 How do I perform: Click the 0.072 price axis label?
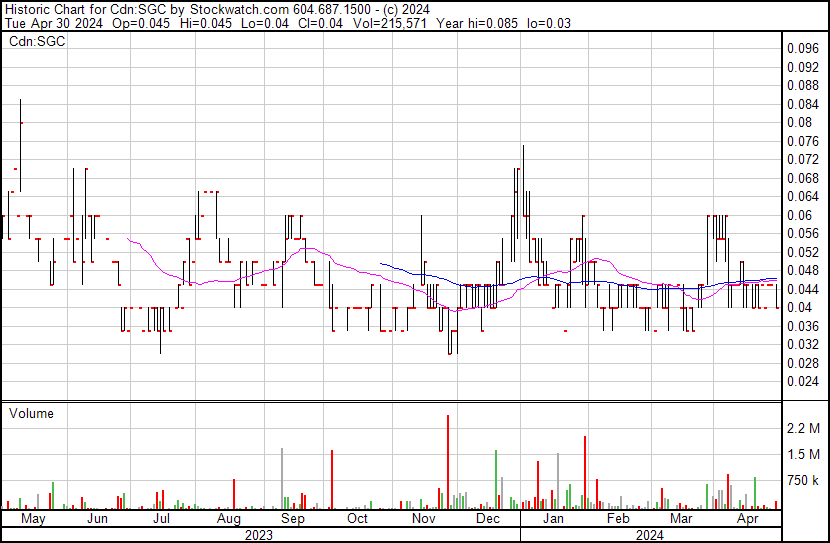(x=803, y=159)
